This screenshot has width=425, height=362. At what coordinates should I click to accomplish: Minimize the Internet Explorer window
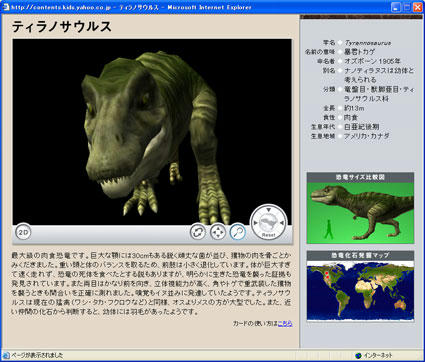point(396,7)
